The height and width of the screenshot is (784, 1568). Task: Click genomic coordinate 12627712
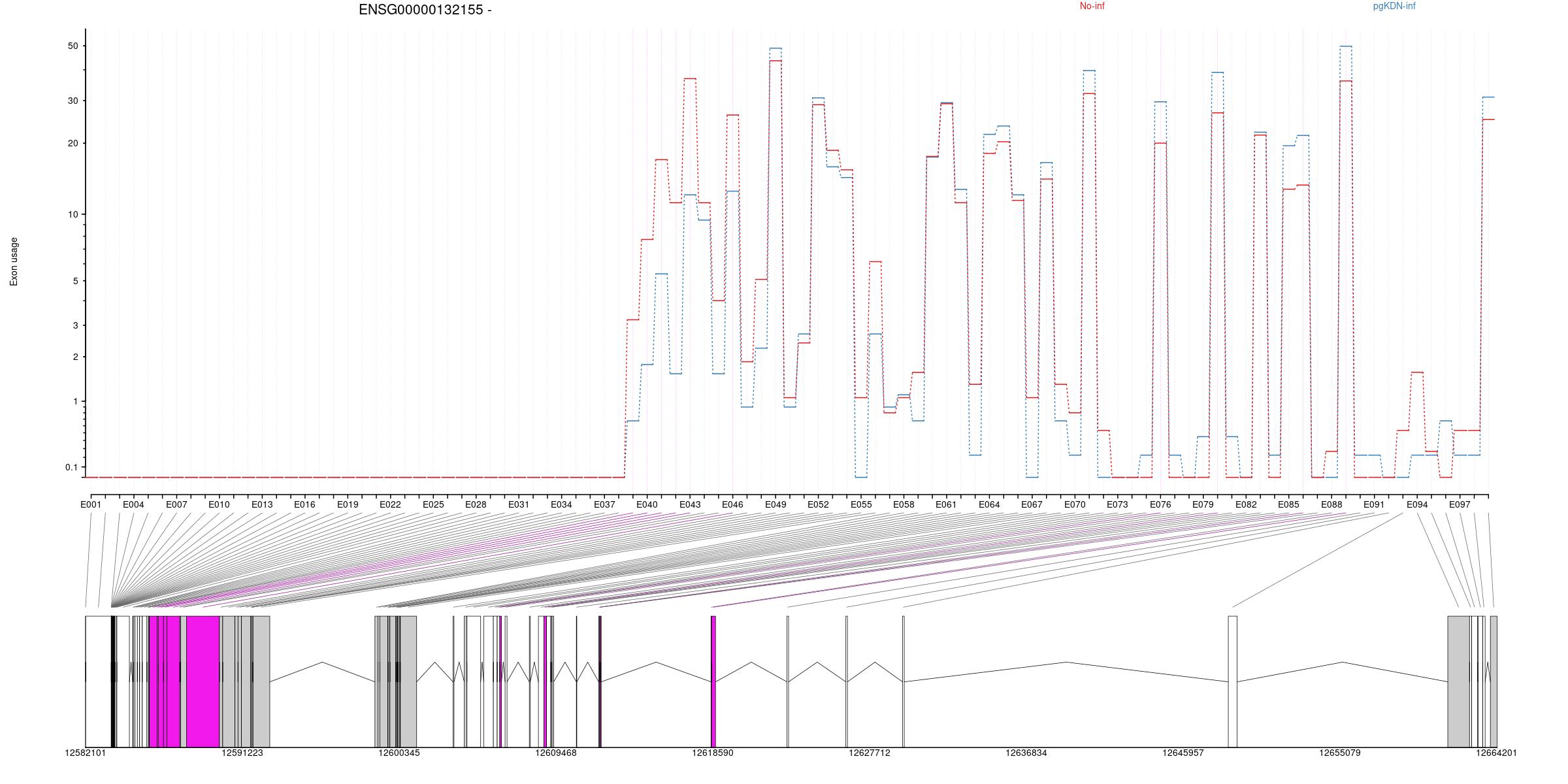(x=870, y=753)
